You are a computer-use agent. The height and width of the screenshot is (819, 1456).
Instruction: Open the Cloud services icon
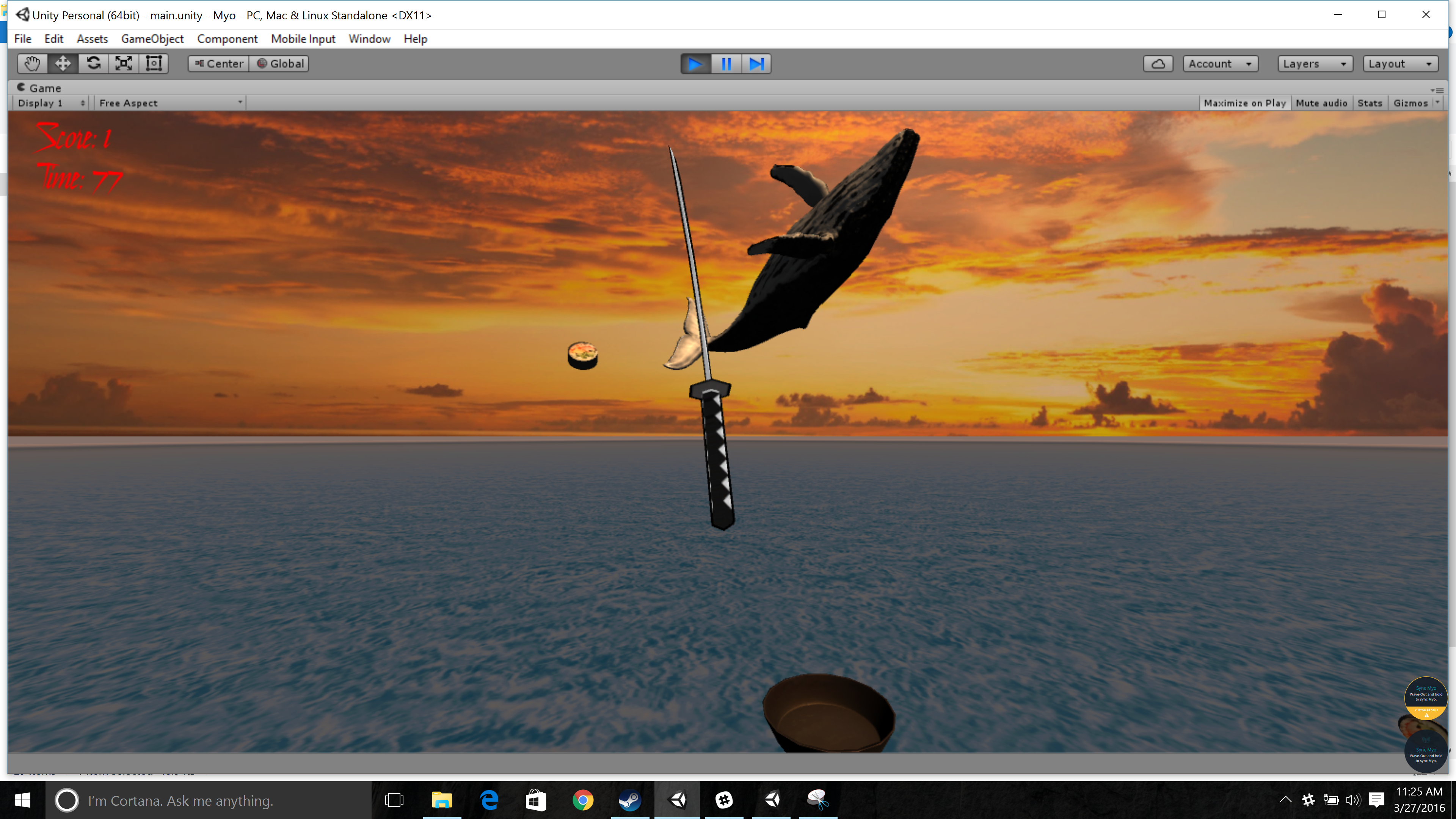click(x=1158, y=64)
